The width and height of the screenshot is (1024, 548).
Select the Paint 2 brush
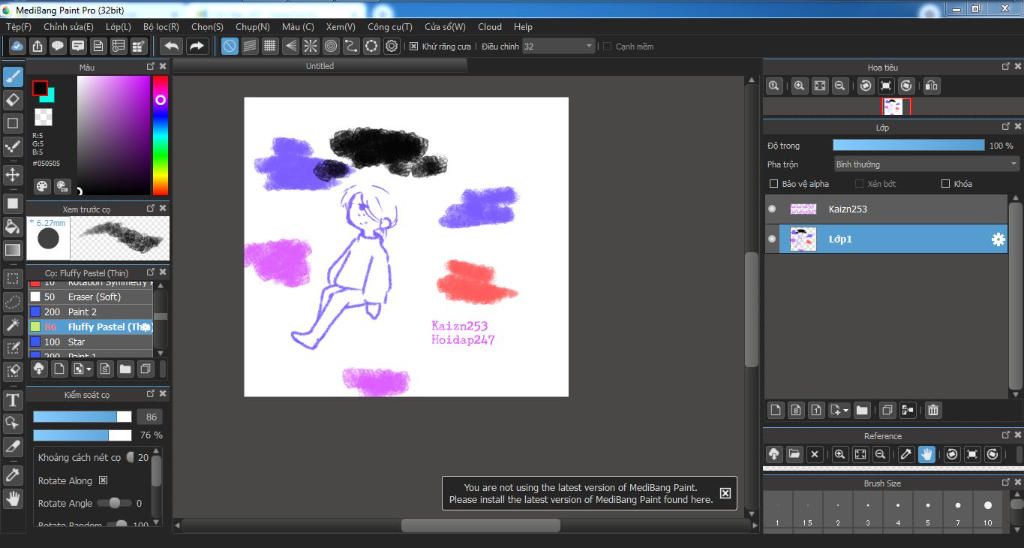[x=90, y=312]
